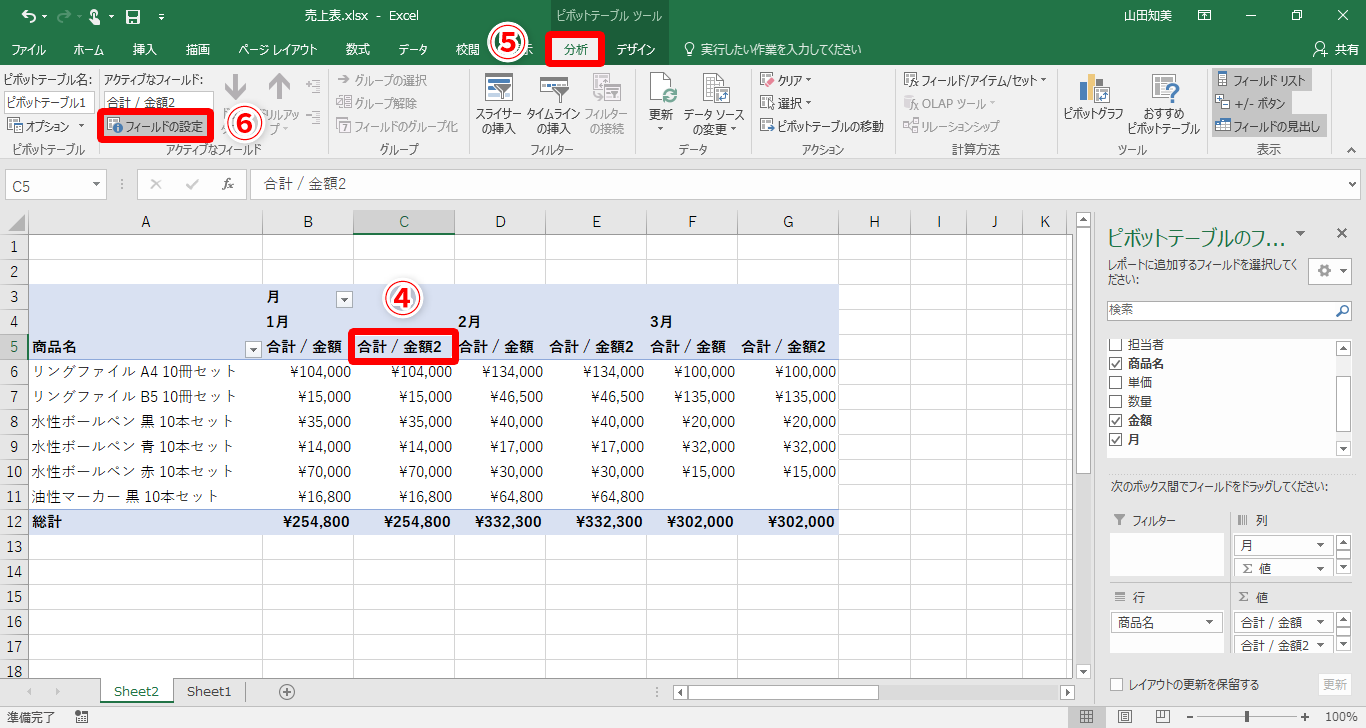
Task: Enable レイアウトの更新を保留する checkbox
Action: coord(1117,685)
